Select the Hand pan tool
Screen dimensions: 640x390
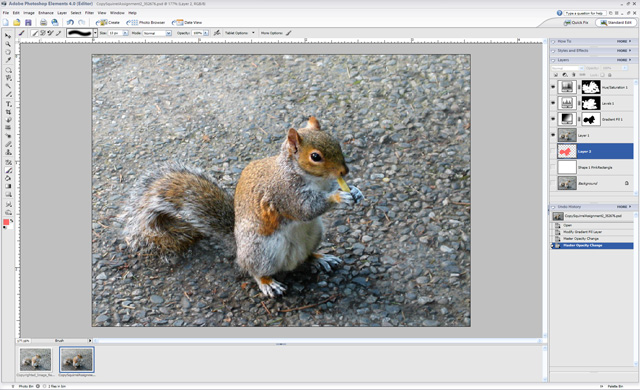(8, 52)
